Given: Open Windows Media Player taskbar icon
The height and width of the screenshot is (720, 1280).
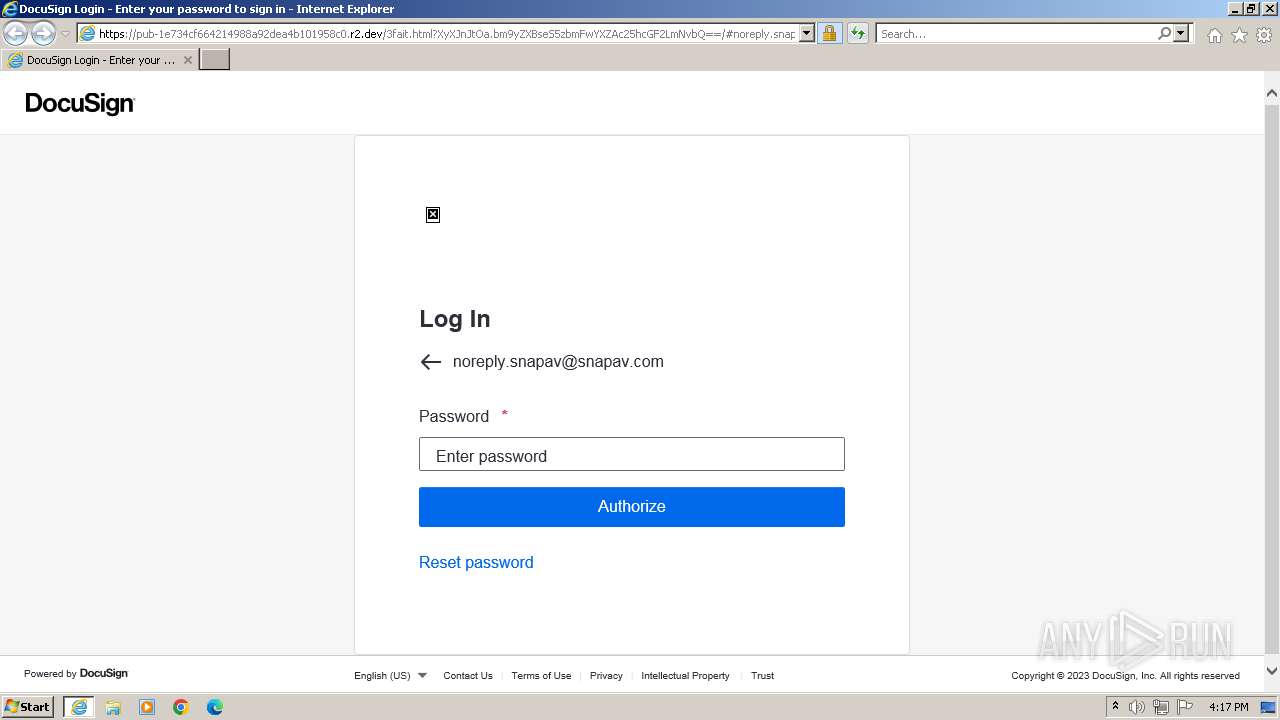Looking at the screenshot, I should pos(147,707).
